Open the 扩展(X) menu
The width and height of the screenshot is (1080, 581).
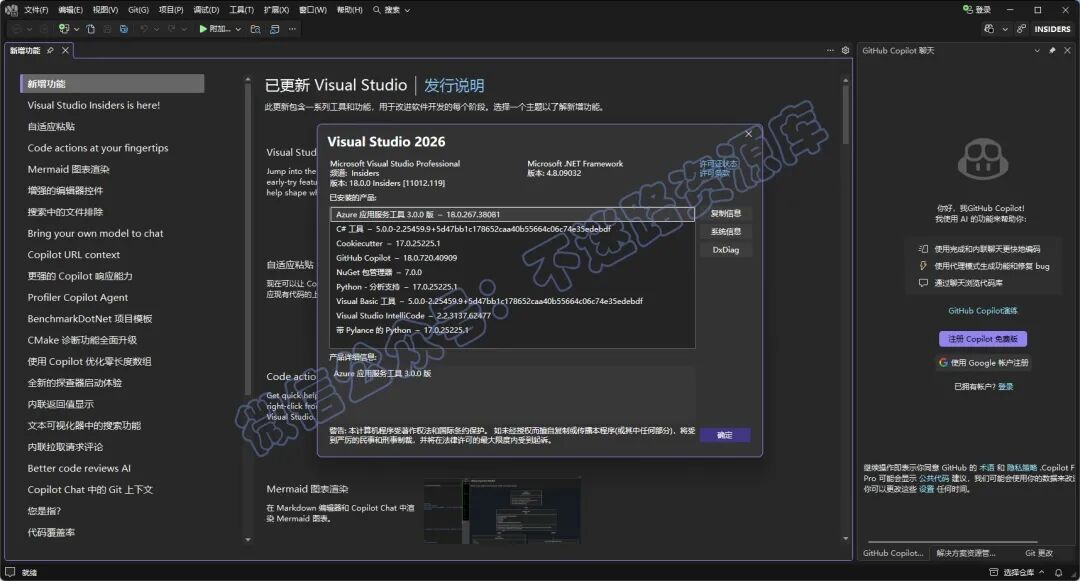coord(276,10)
